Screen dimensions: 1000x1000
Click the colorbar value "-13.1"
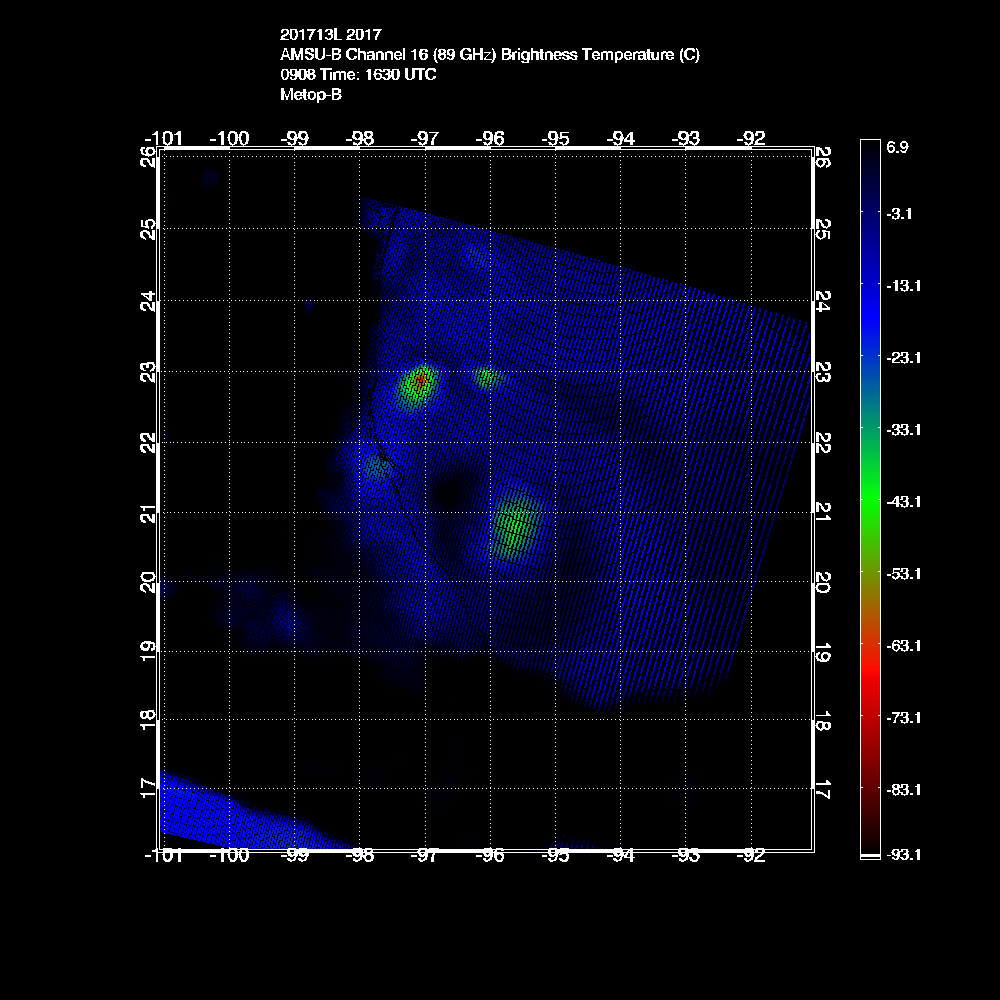point(903,286)
